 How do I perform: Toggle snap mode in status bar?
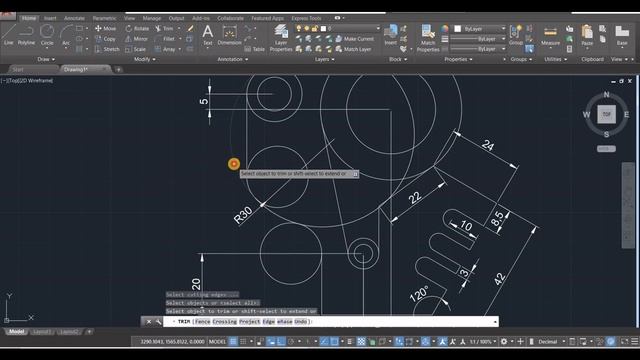243,341
